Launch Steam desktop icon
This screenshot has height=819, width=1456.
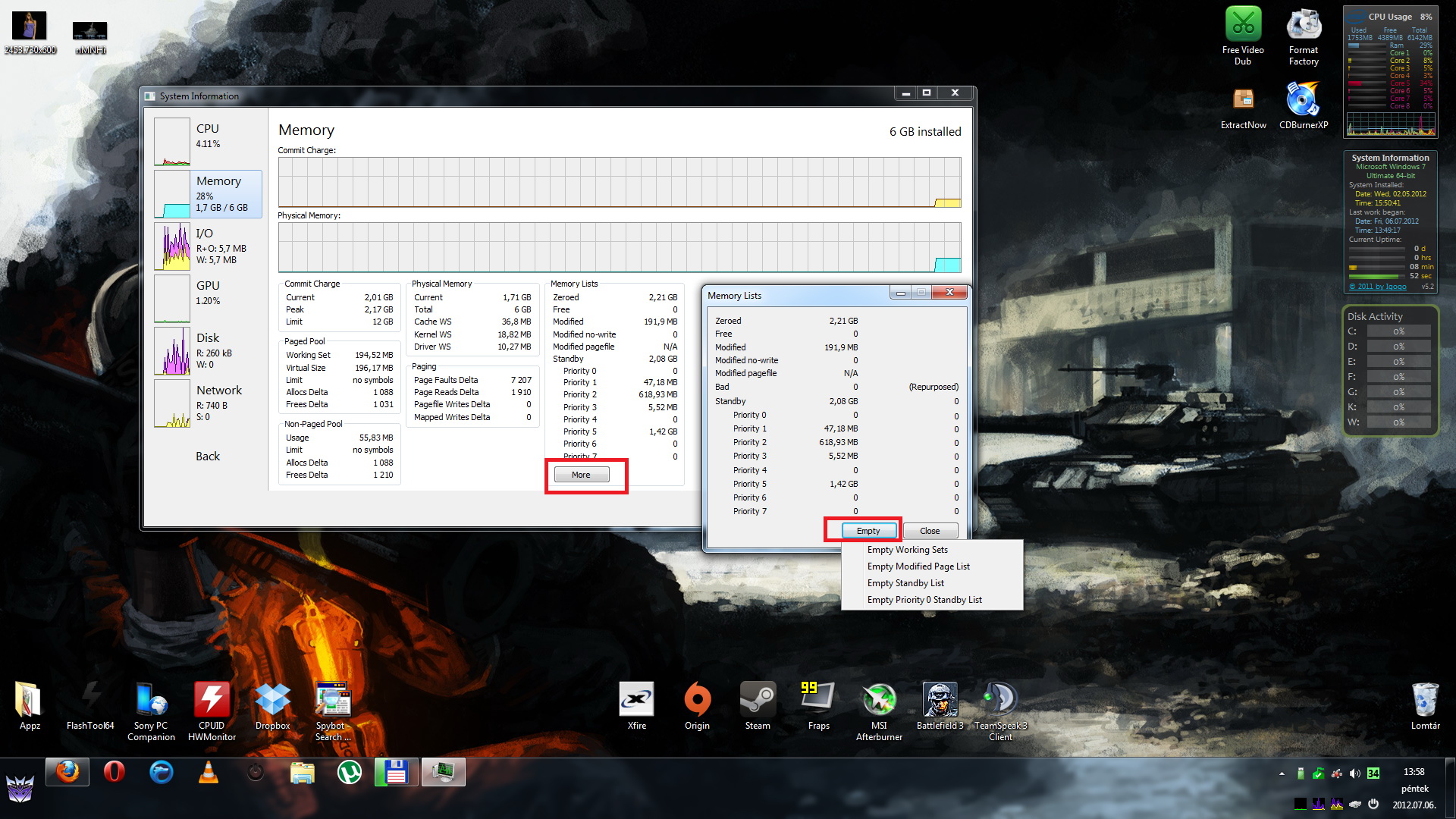758,706
